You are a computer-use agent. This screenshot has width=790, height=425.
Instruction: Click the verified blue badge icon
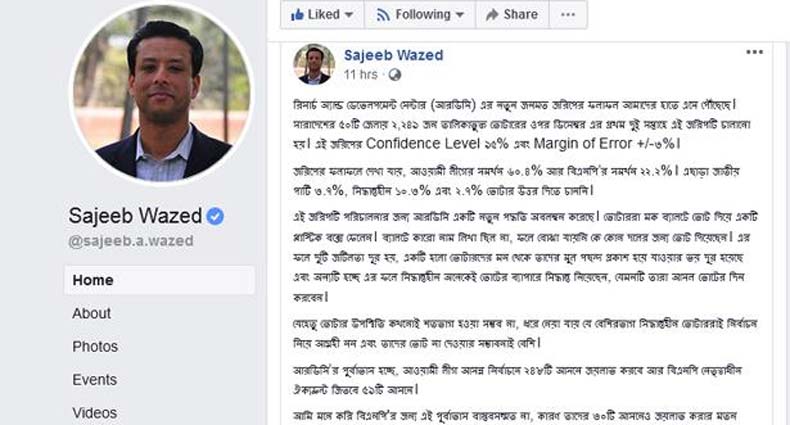(215, 216)
